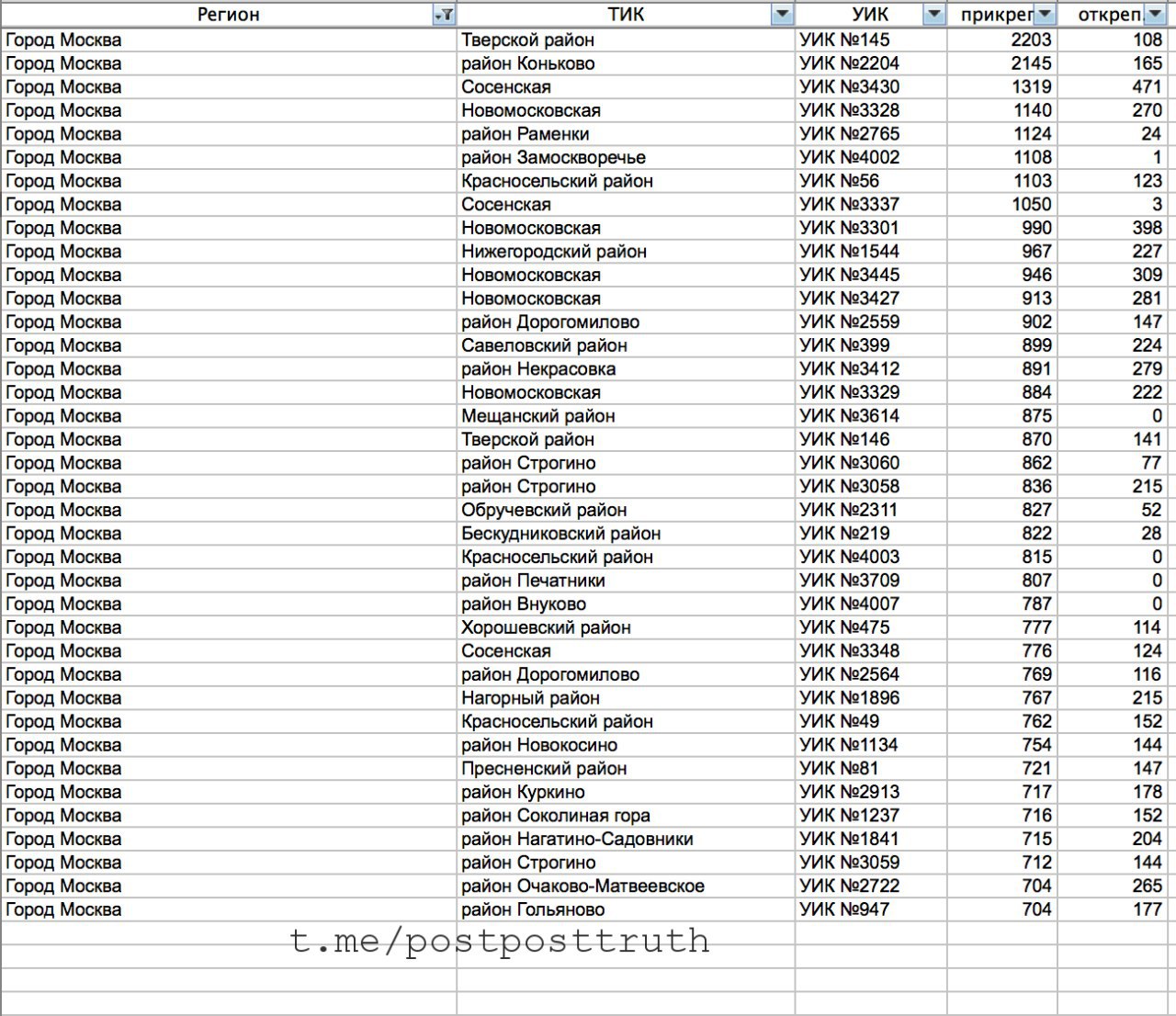Select cell УИК №145
Viewport: 1176px width, 1016px height.
871,40
